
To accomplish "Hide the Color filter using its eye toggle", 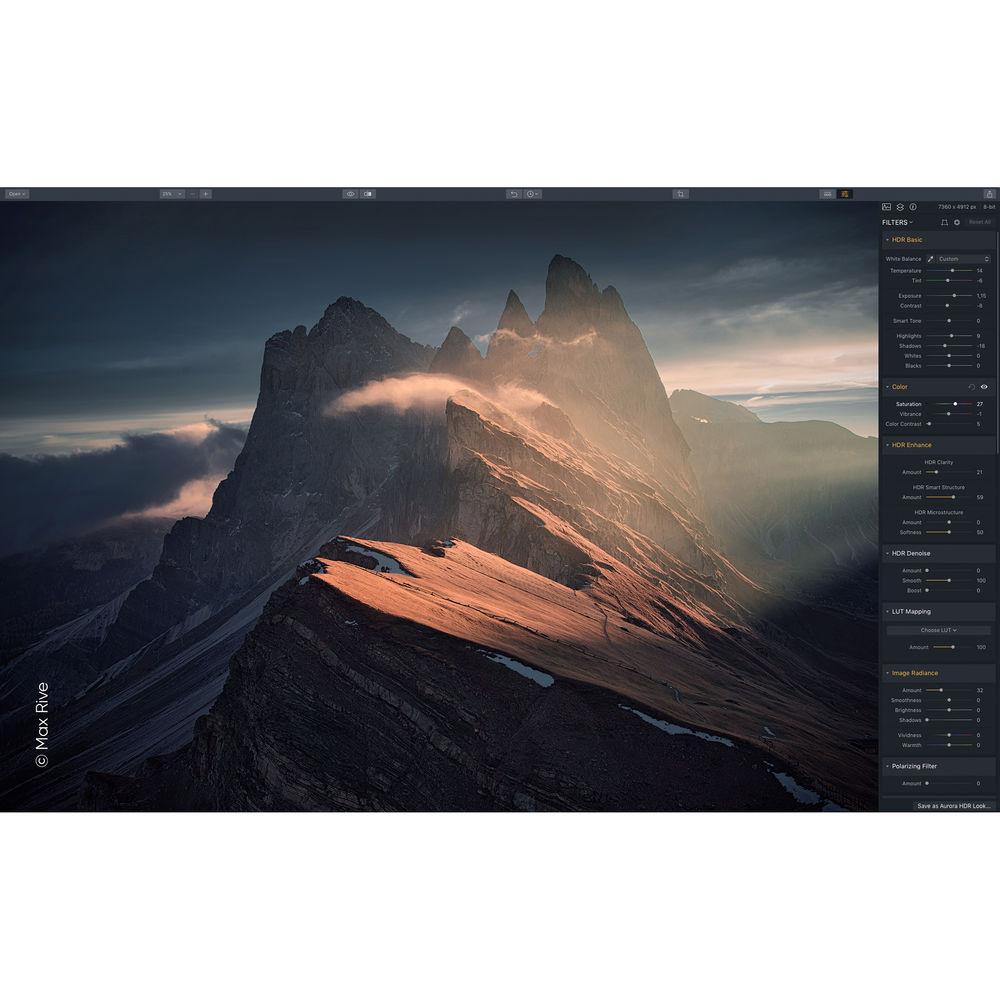I will click(x=984, y=387).
